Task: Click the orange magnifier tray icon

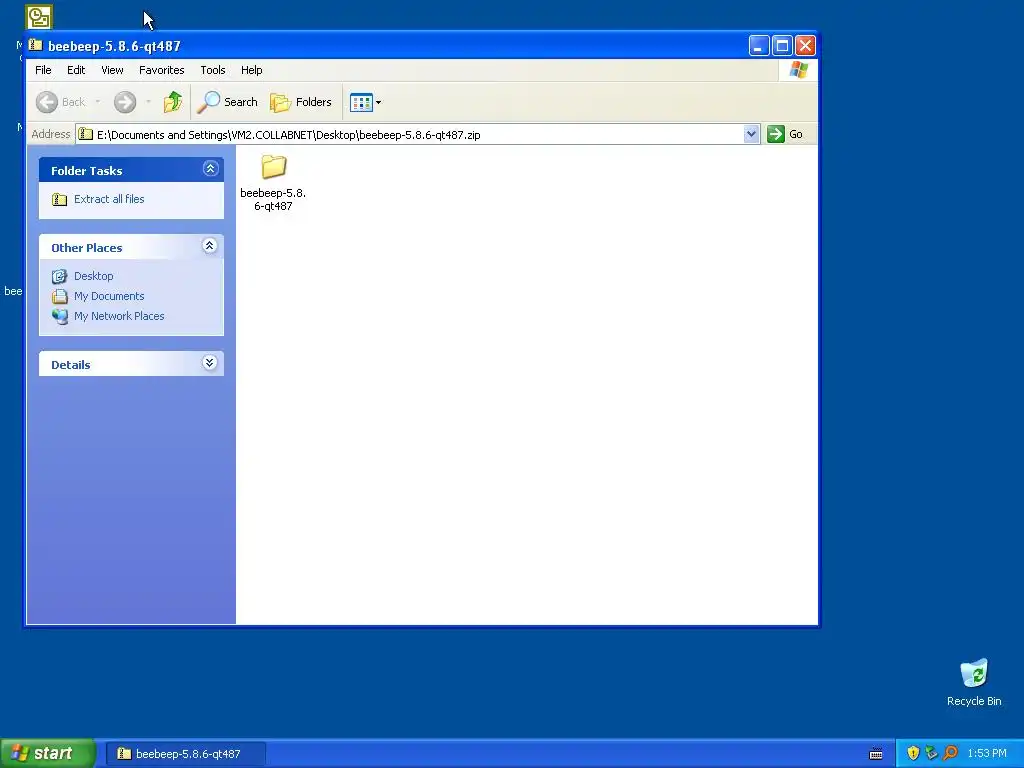Action: click(950, 753)
